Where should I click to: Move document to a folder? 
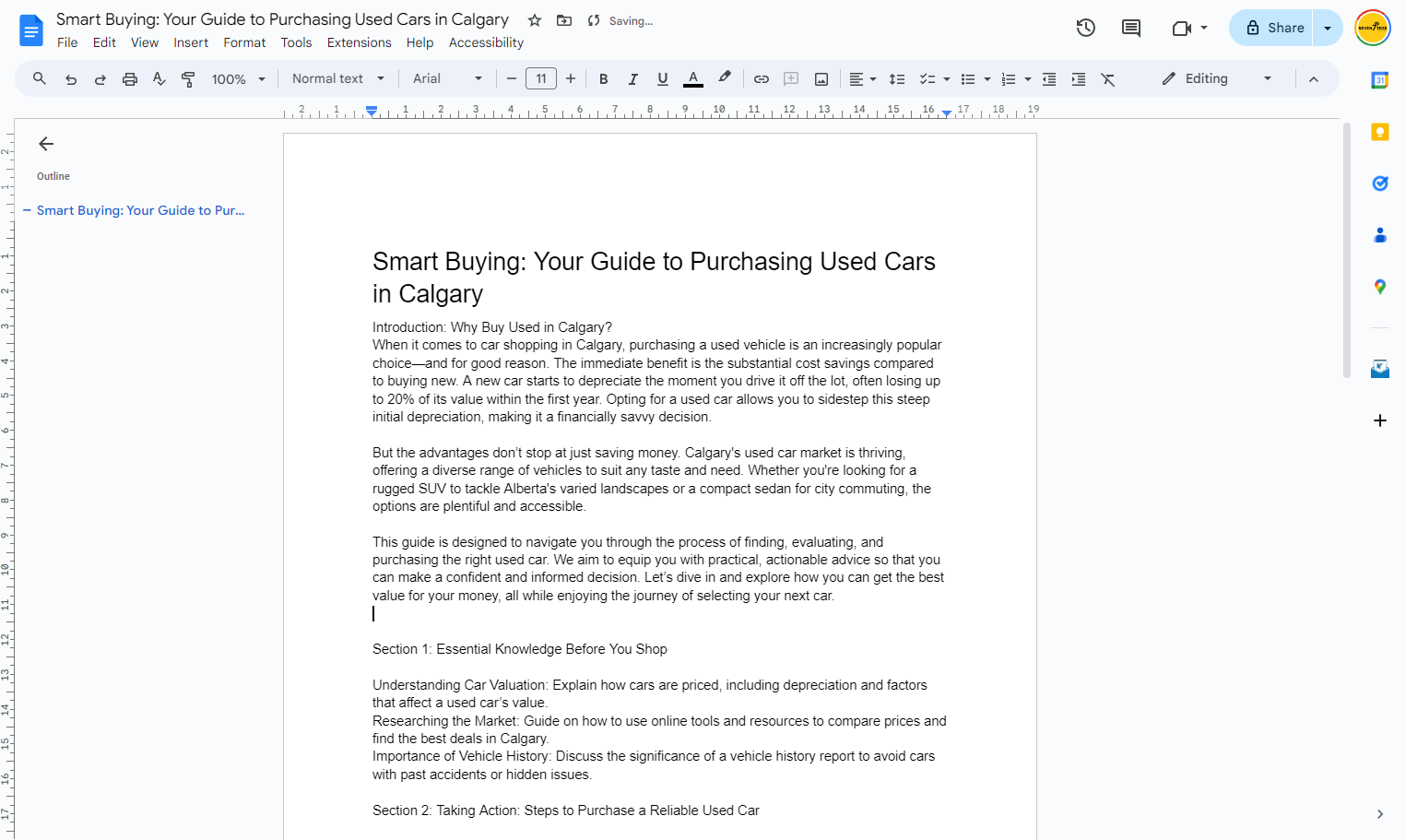(564, 20)
